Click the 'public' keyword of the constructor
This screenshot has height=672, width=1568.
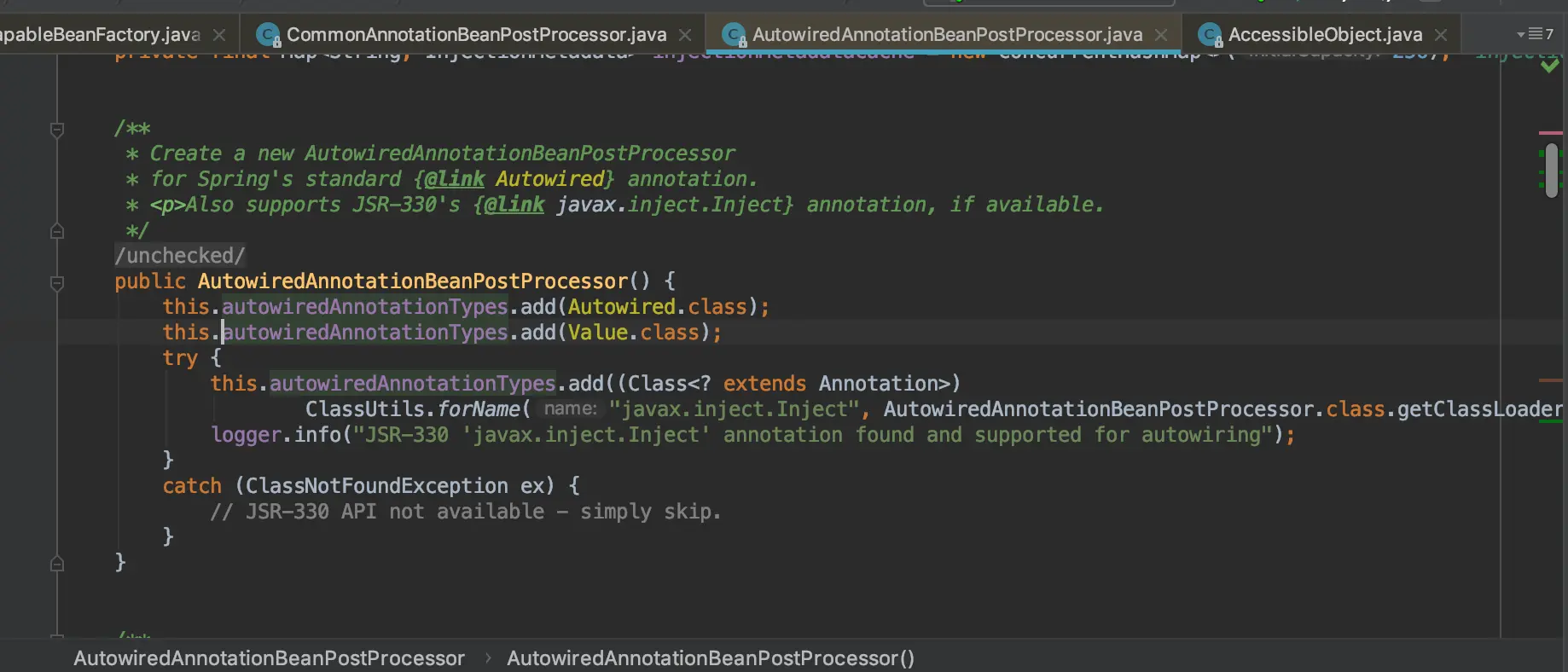tap(150, 281)
